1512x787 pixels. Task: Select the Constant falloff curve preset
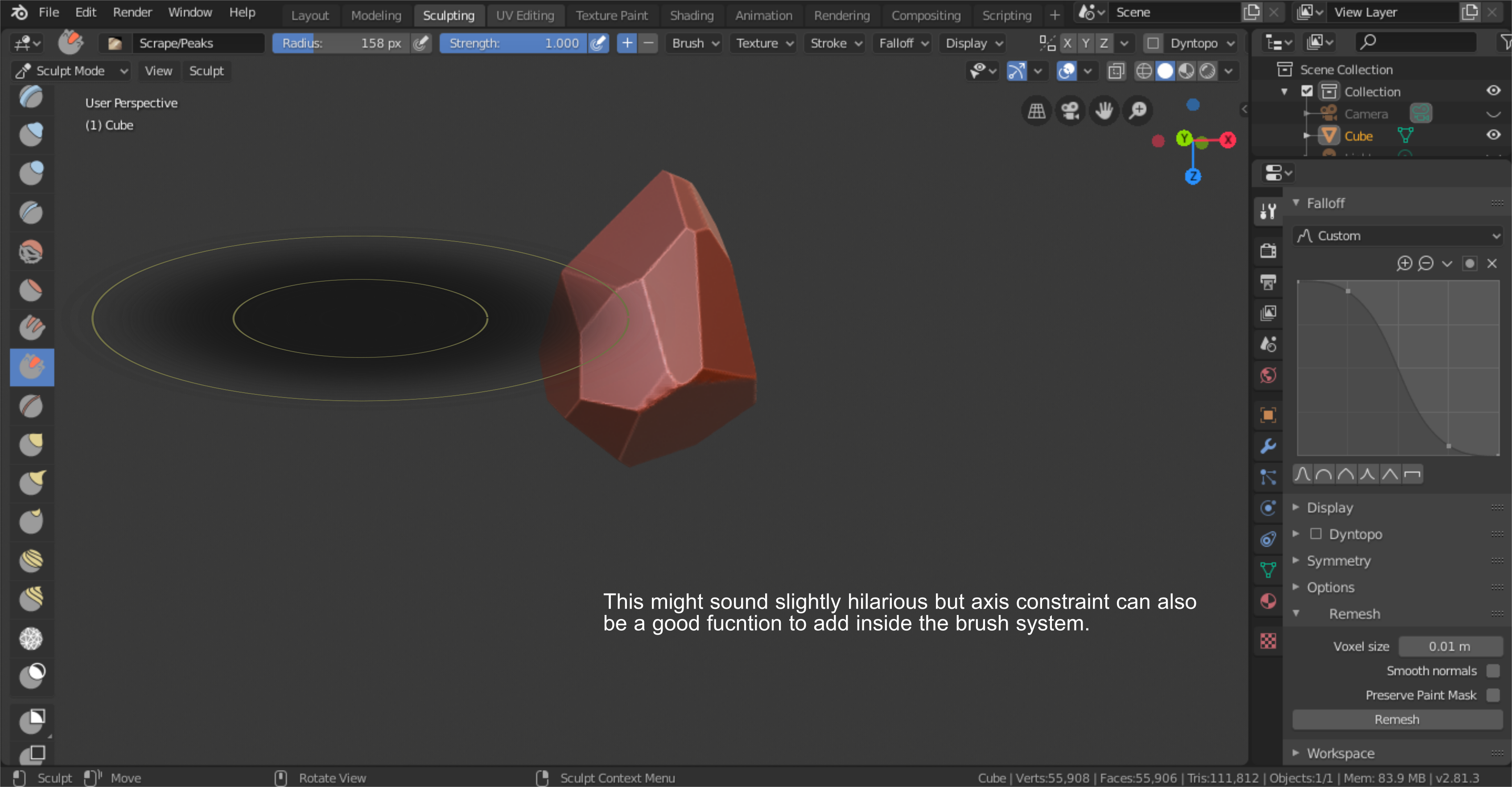pos(1412,474)
